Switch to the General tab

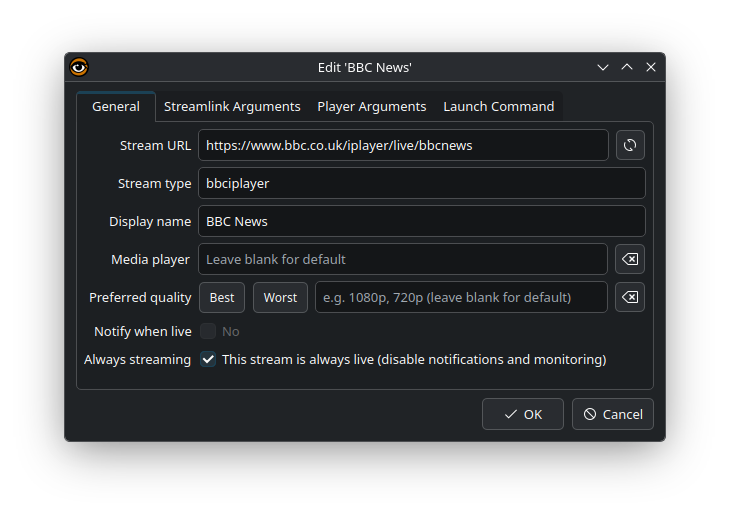(116, 107)
